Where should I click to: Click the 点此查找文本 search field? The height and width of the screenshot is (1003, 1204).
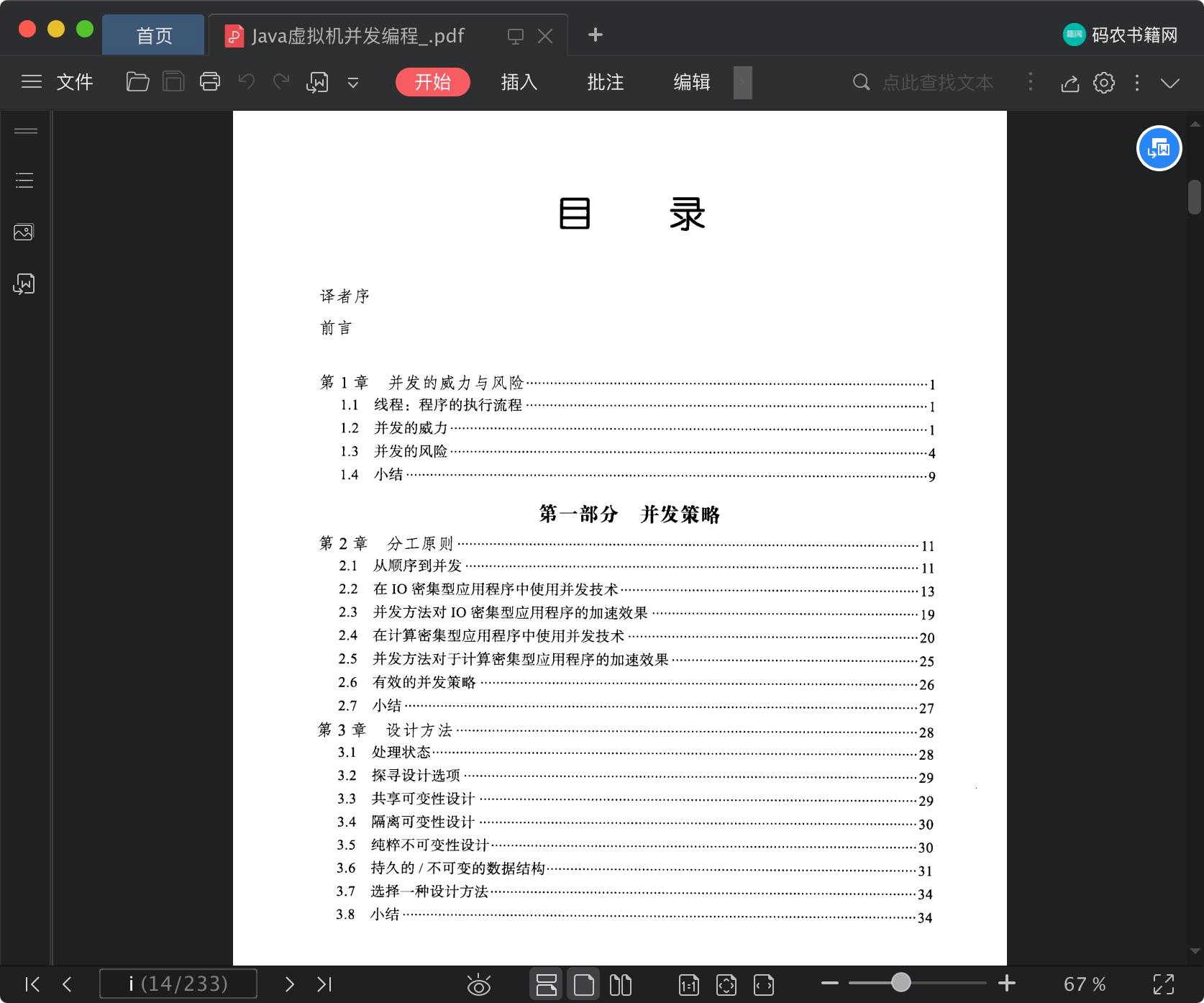coord(938,83)
